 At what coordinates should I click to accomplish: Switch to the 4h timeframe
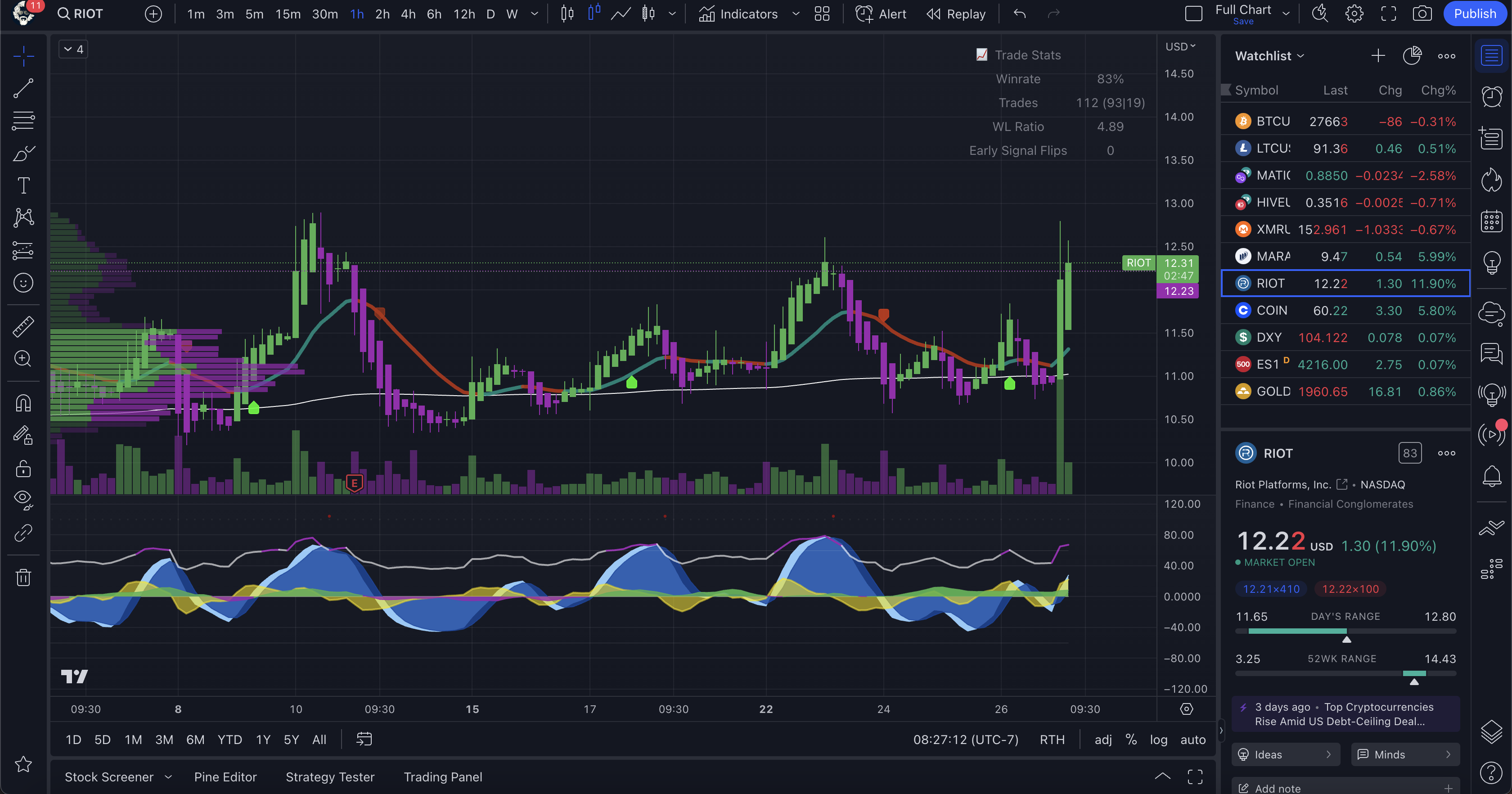(x=408, y=14)
